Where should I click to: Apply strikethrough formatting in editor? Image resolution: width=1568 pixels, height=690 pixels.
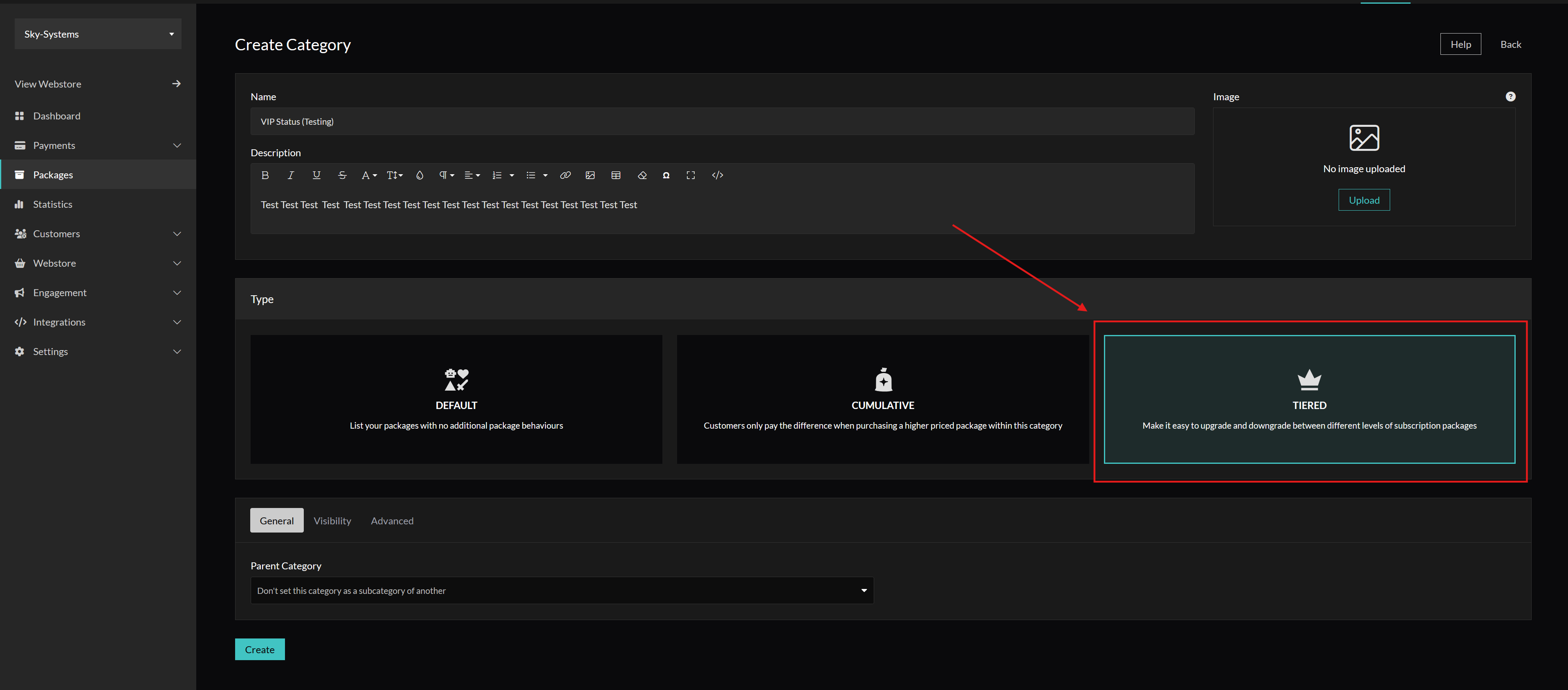click(x=342, y=175)
